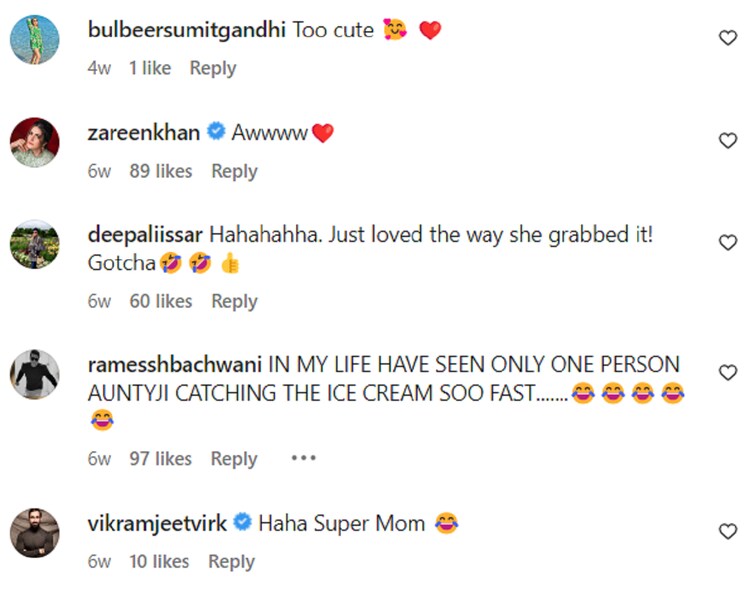Tap the heart on deepaliissar's comment
Image resolution: width=750 pixels, height=594 pixels.
tap(728, 243)
